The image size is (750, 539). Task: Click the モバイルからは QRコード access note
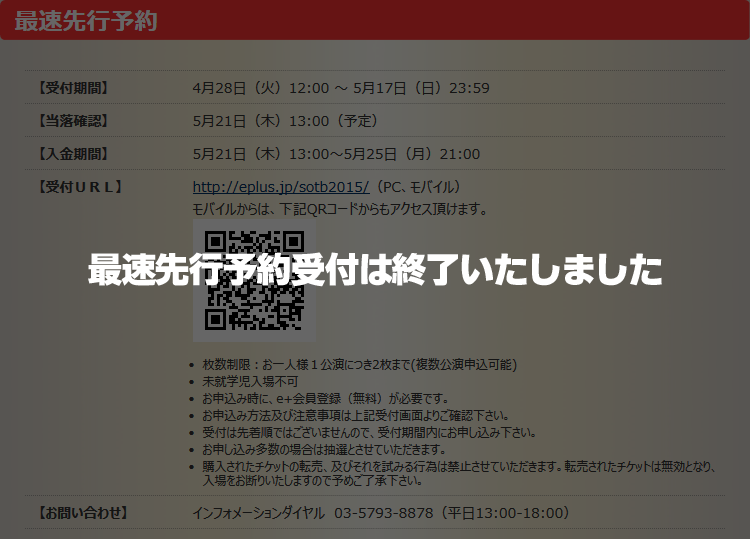point(340,209)
